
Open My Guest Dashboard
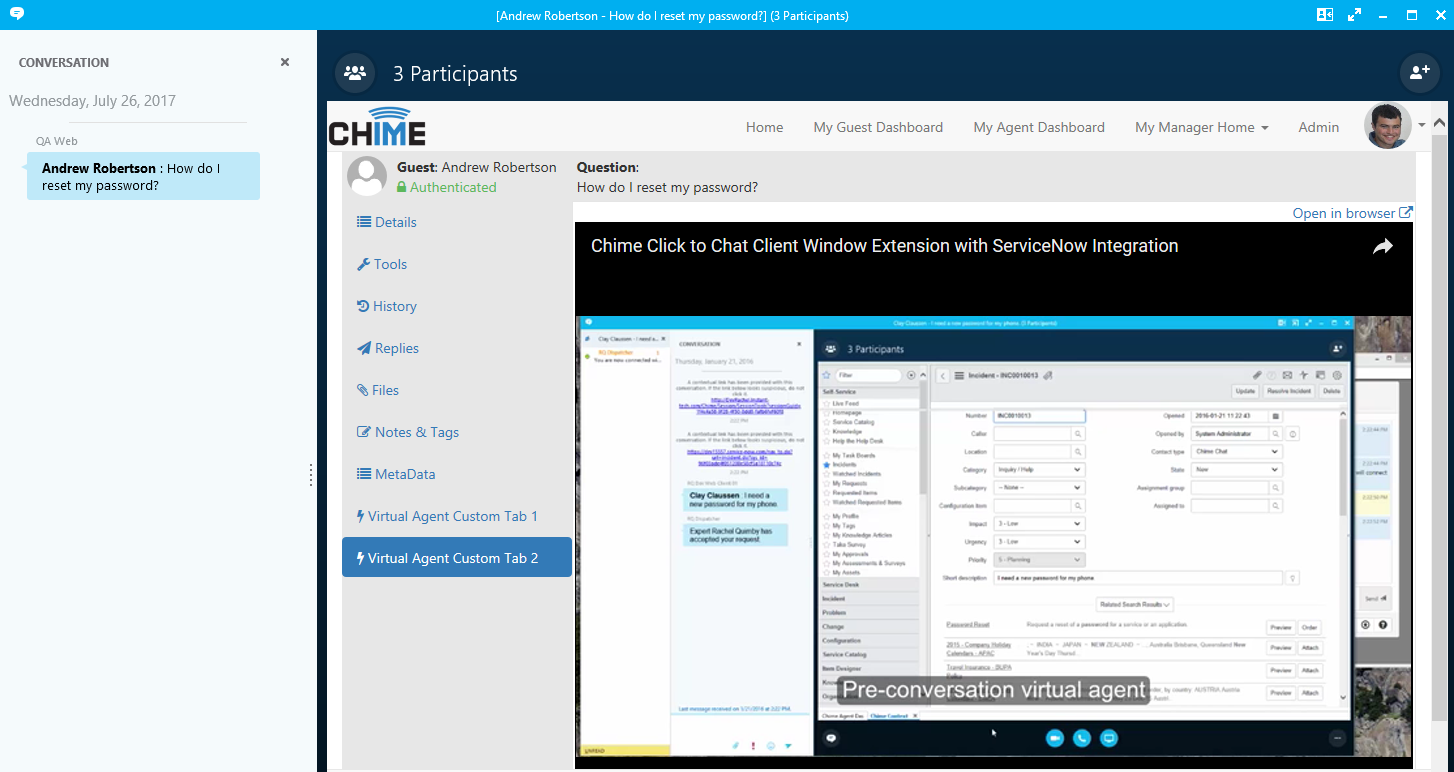tap(878, 127)
